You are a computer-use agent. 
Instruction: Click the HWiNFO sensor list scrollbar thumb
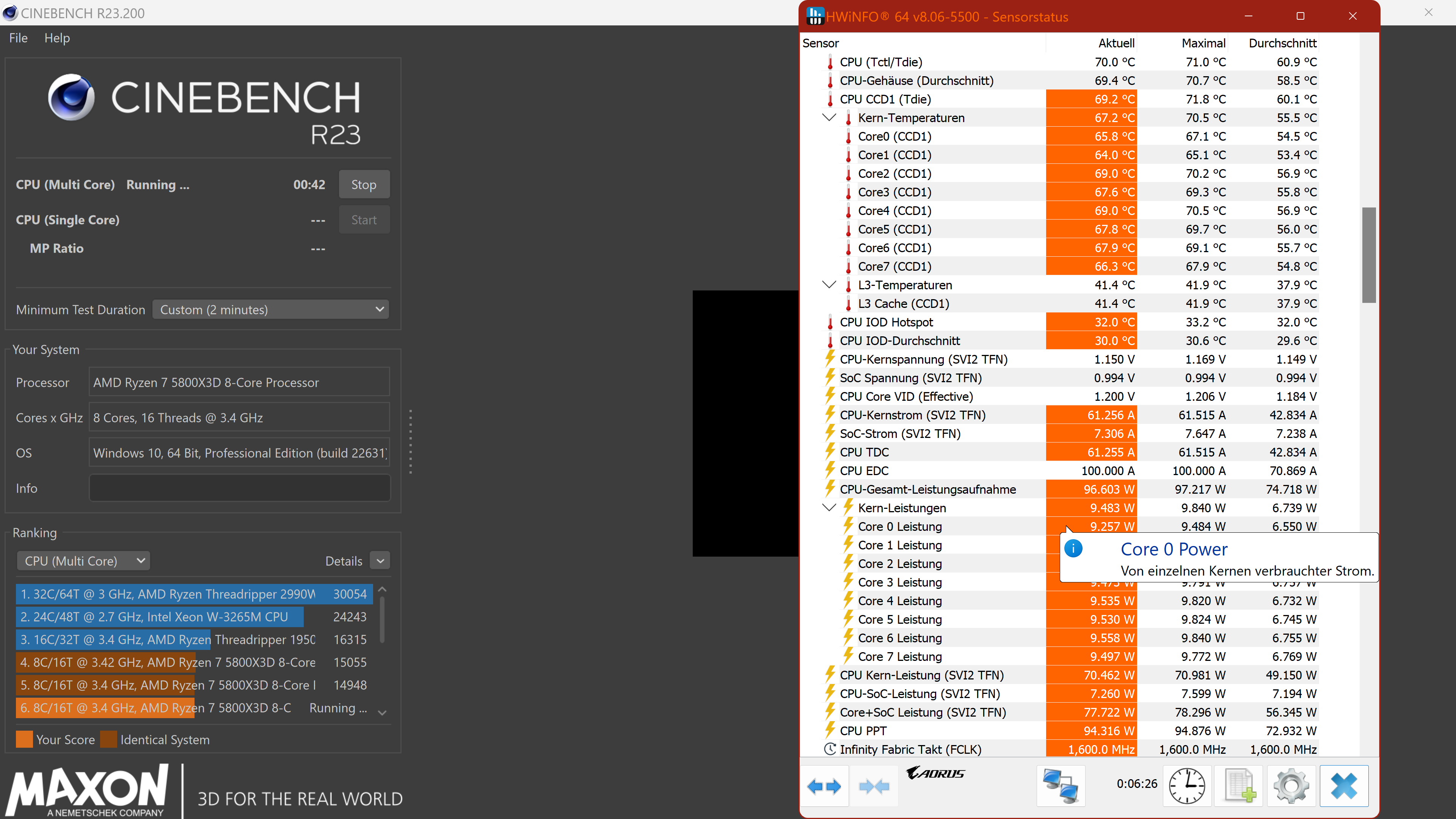point(1368,255)
